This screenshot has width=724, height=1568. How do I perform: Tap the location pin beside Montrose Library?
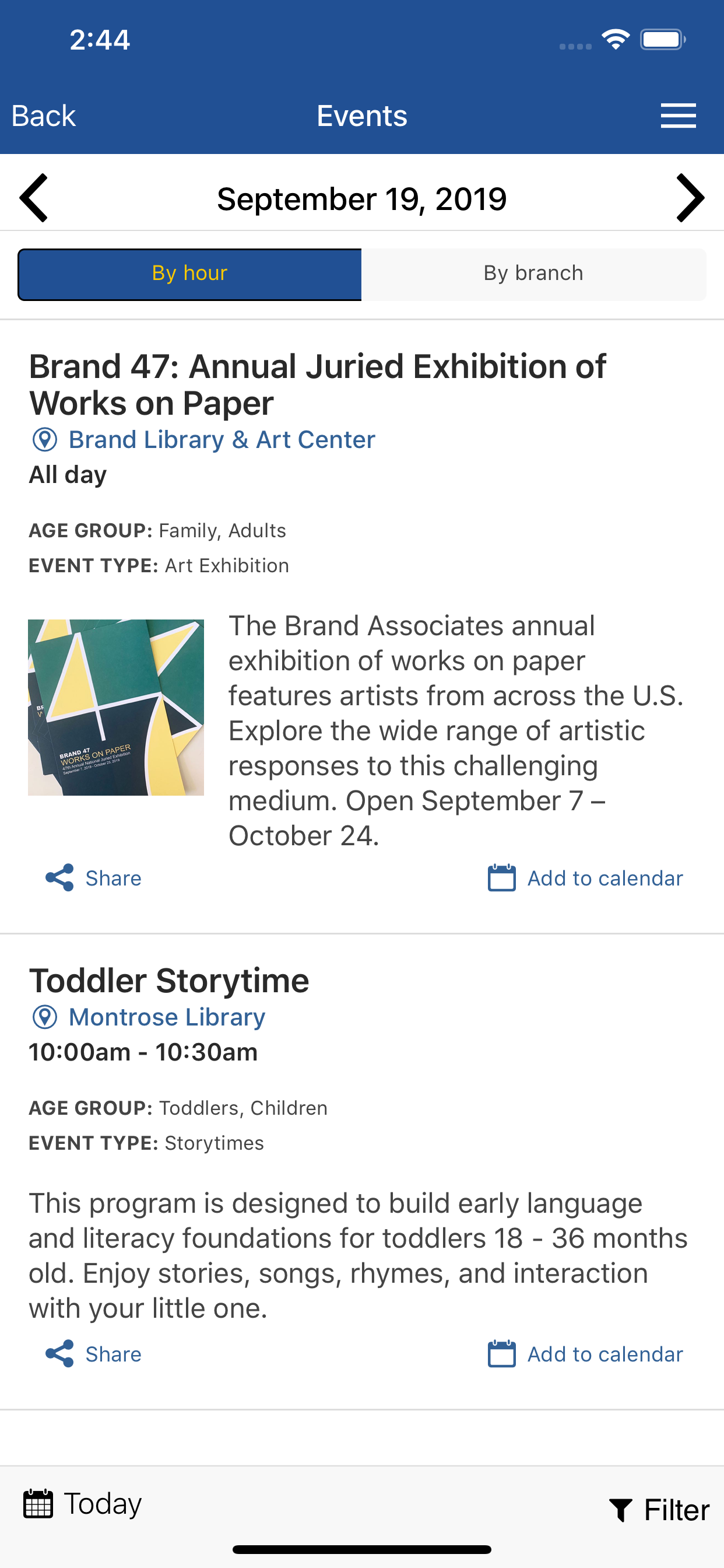click(x=44, y=1017)
